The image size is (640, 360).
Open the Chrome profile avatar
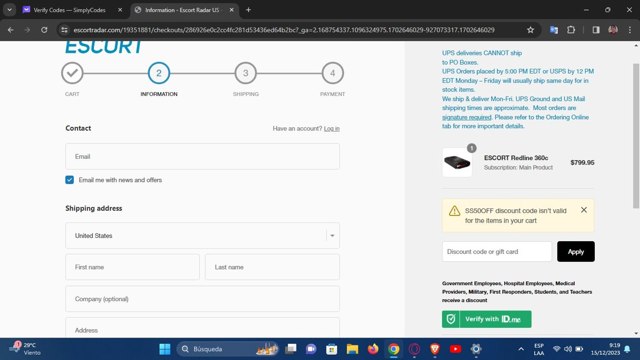pyautogui.click(x=613, y=30)
